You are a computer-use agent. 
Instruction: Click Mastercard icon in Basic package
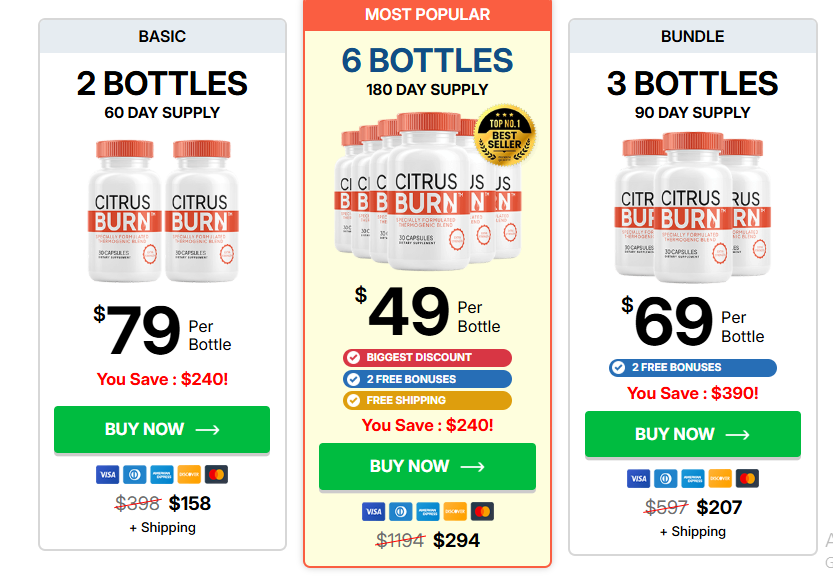coord(216,474)
